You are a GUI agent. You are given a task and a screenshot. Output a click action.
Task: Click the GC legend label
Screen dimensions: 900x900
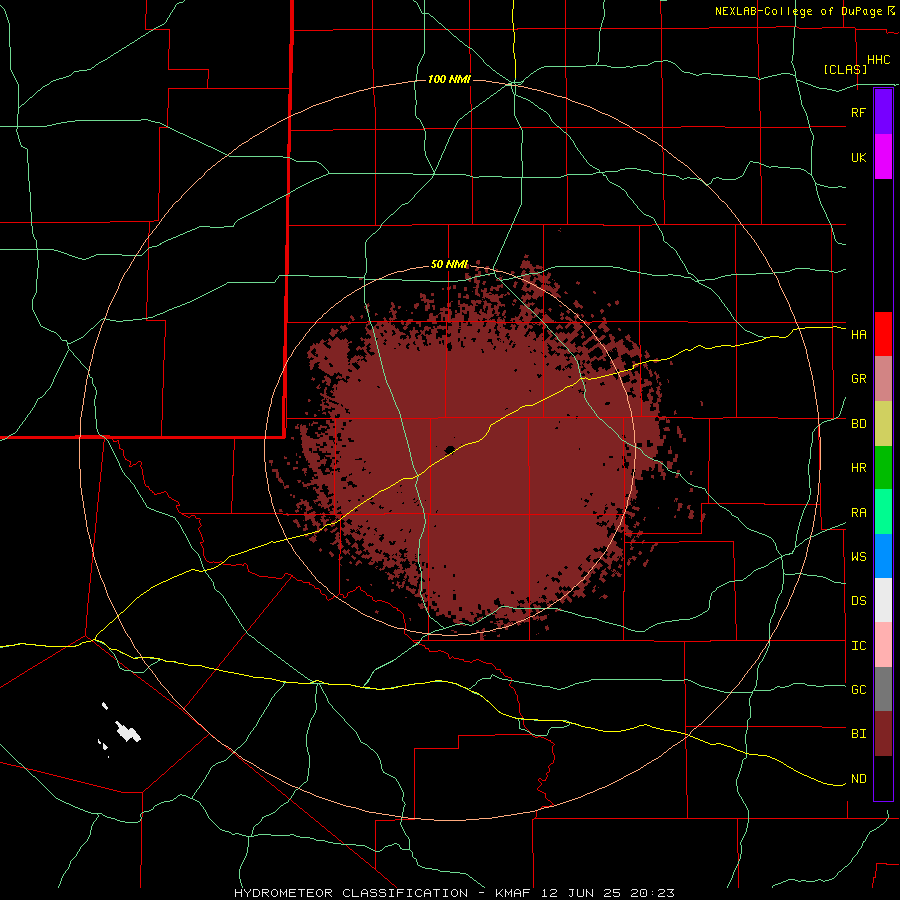(x=858, y=690)
